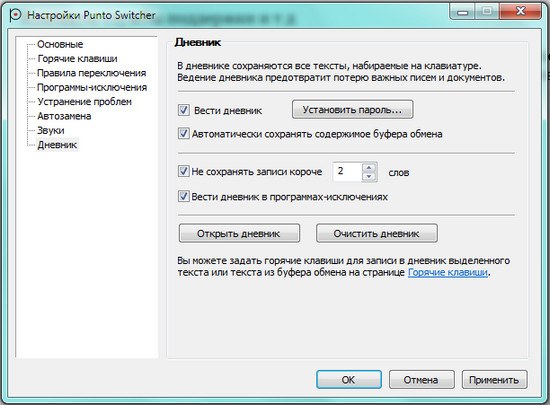Open 'Программы-исключения' settings page
Viewport: 550px width, 405px height.
[x=92, y=87]
